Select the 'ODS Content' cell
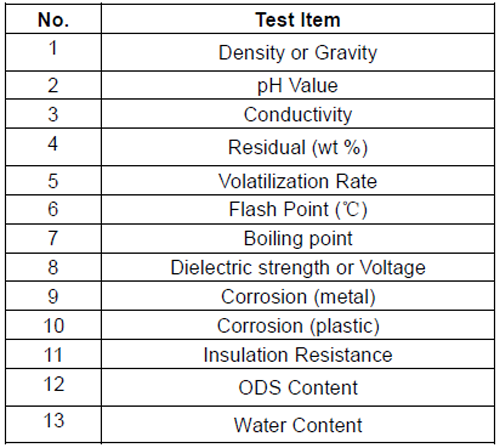This screenshot has width=500, height=448. coord(298,387)
